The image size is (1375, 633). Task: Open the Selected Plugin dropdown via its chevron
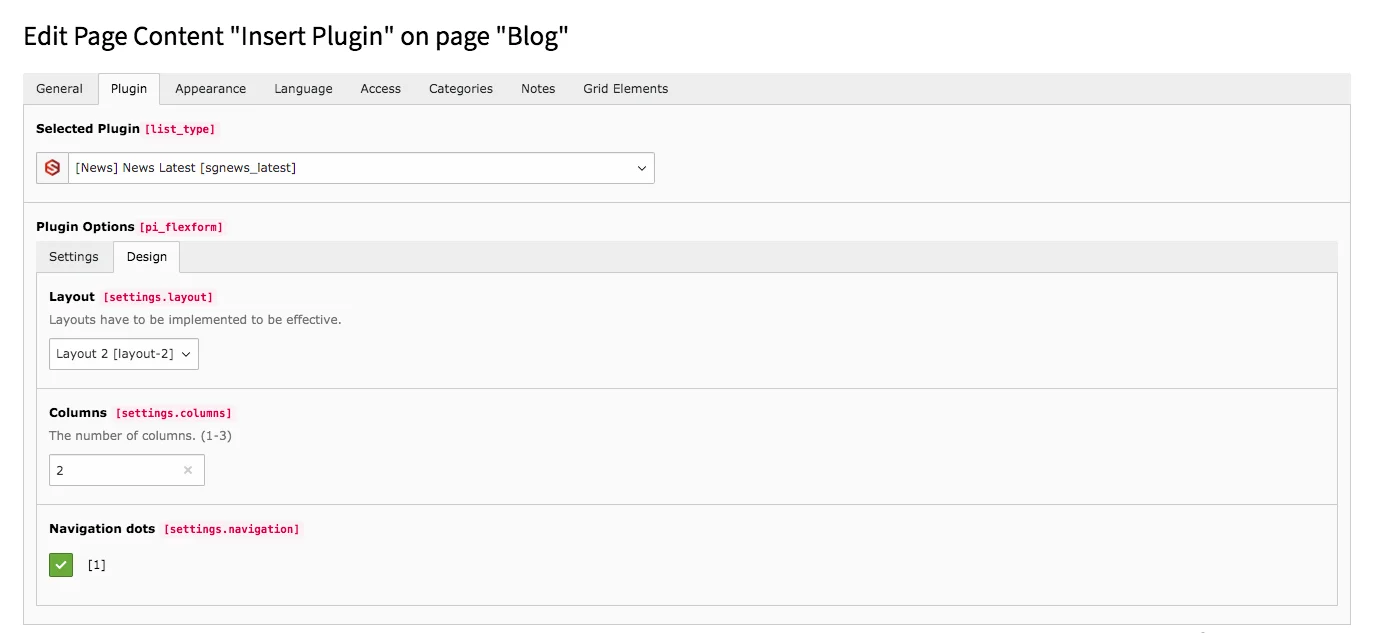(641, 167)
